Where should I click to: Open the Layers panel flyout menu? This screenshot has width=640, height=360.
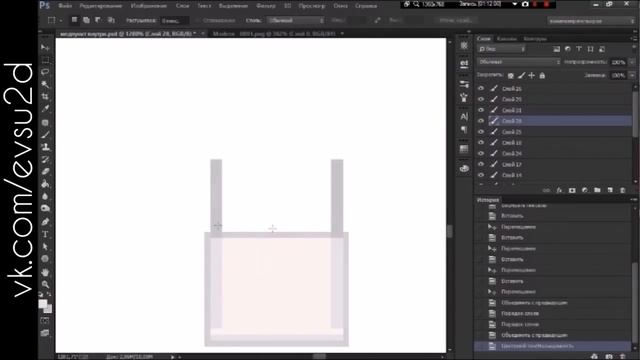(633, 38)
